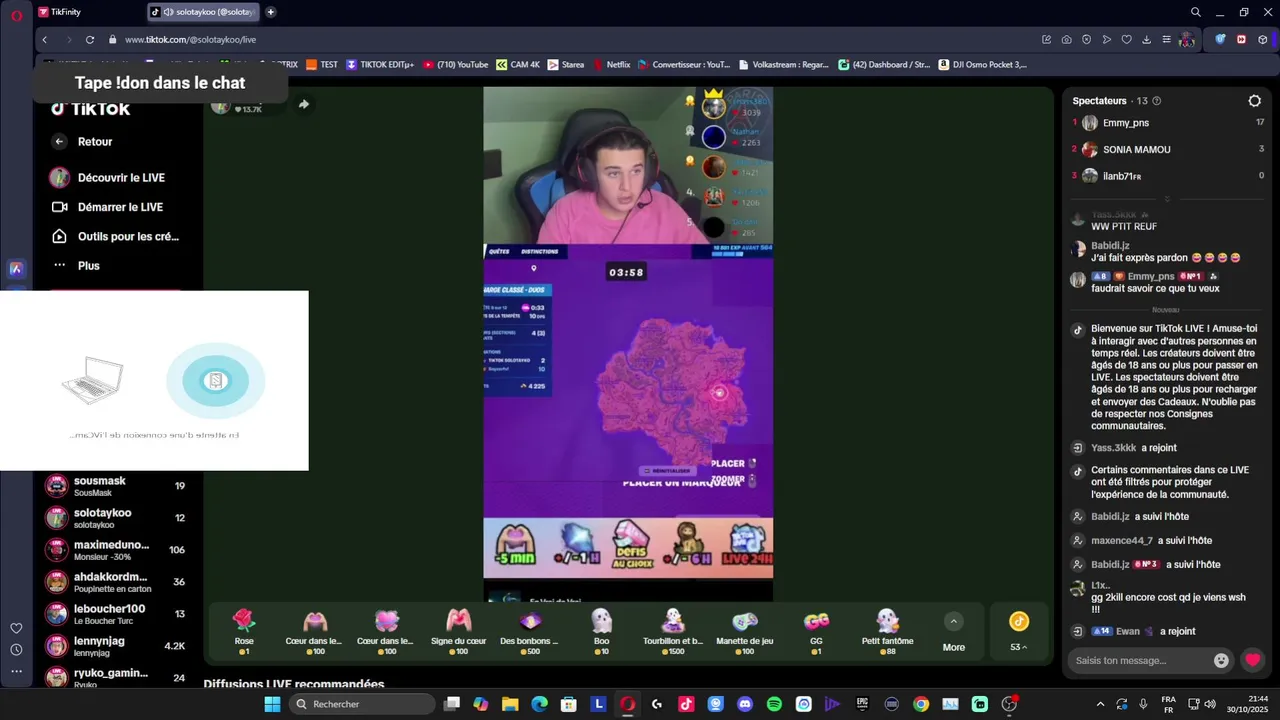Viewport: 1280px width, 720px height.
Task: Open sousmask live channel
Action: point(116,486)
